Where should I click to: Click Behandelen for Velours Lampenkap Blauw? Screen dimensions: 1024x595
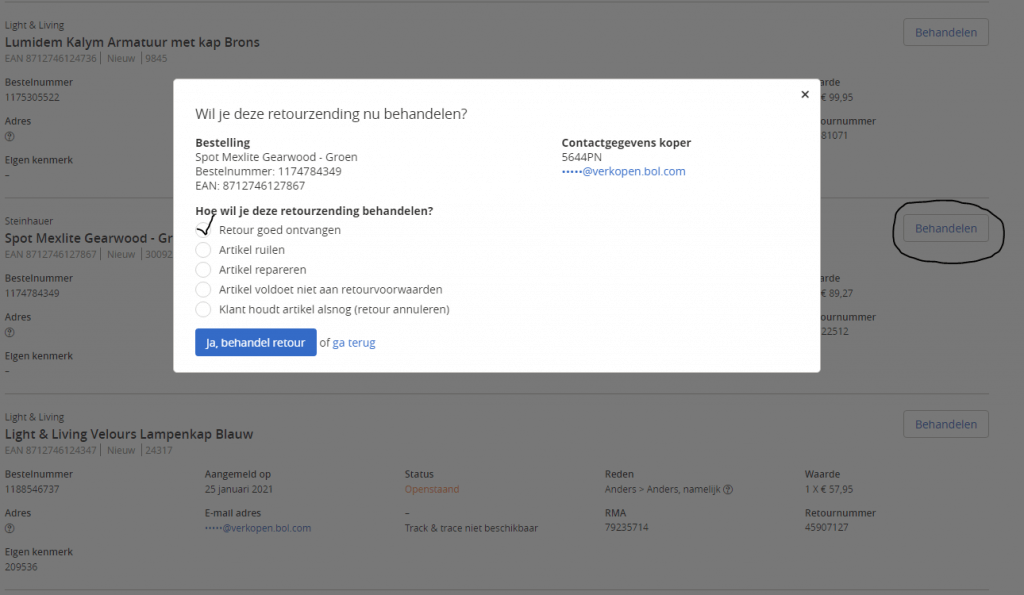tap(945, 424)
